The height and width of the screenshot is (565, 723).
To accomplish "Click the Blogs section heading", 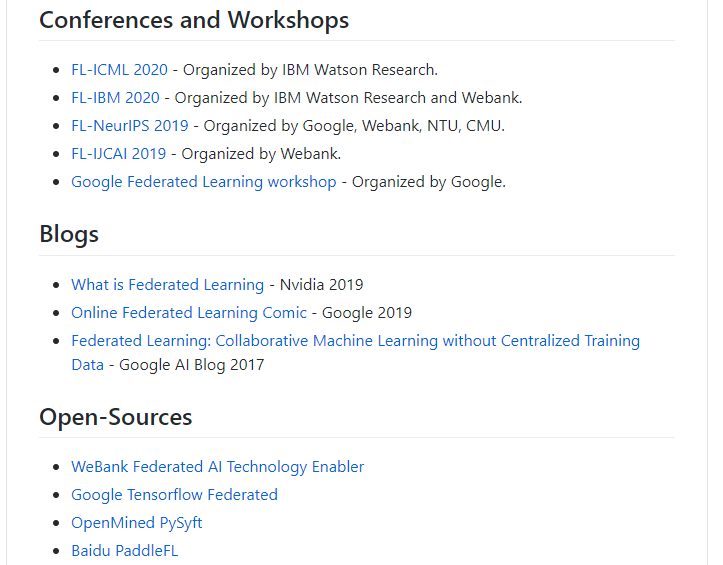I will 69,234.
